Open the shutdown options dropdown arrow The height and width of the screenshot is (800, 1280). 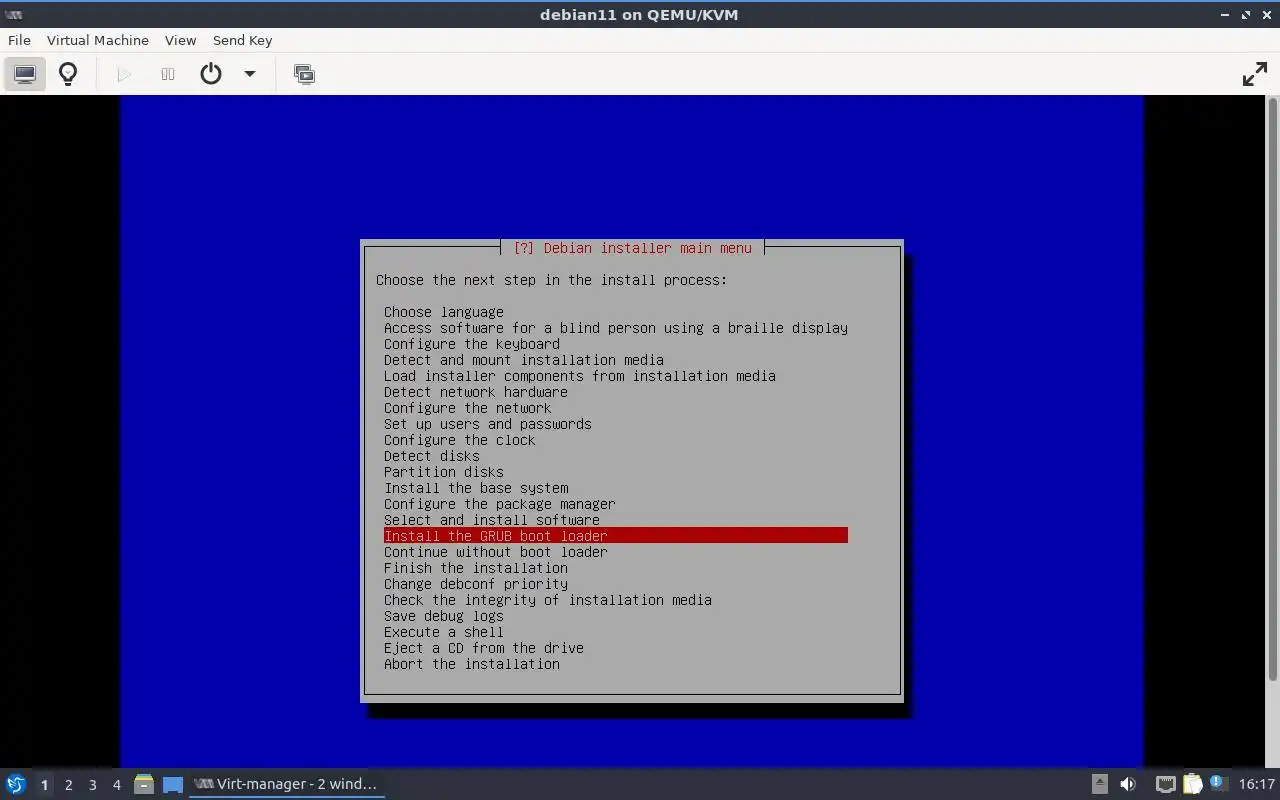(x=250, y=74)
